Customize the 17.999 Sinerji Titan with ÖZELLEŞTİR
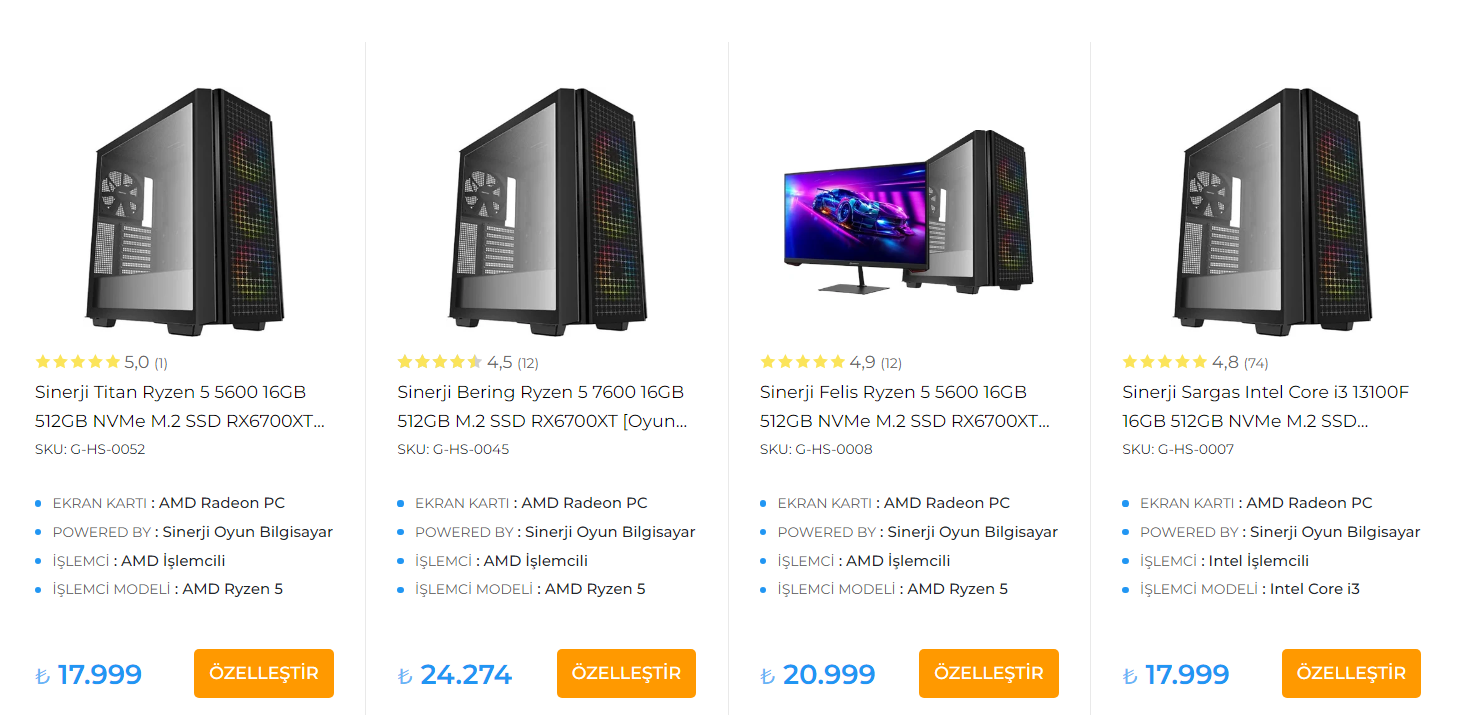 [x=264, y=673]
